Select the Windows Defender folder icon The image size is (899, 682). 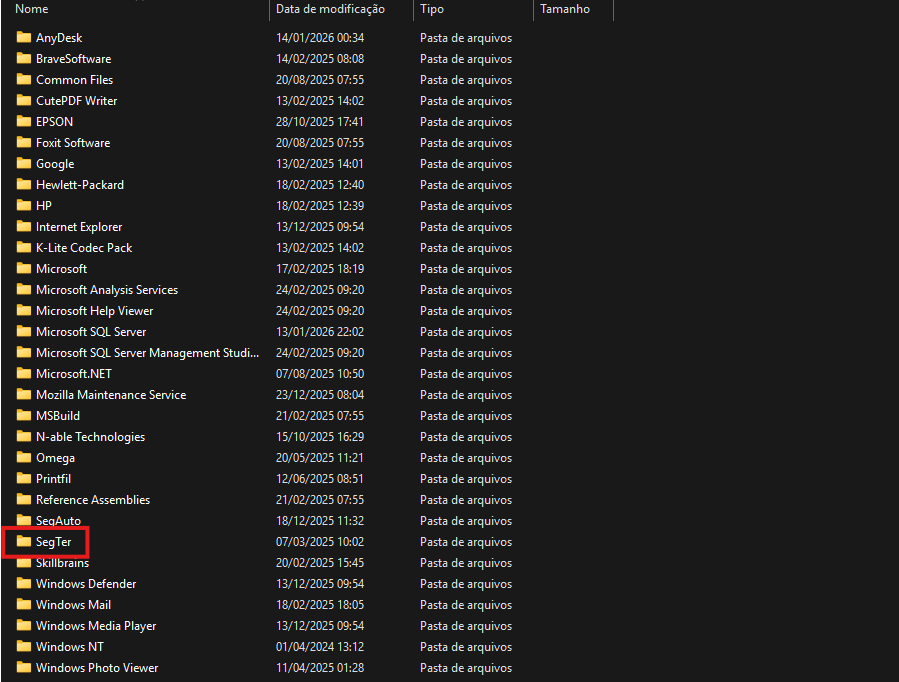coord(24,584)
